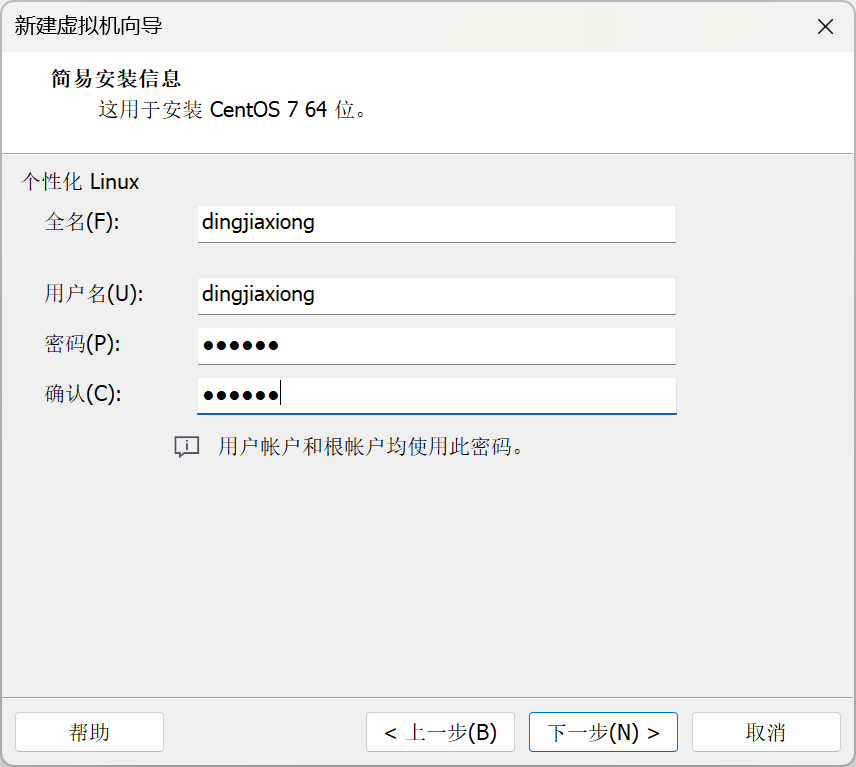Click the 上一步(B) Back button
856x767 pixels.
point(440,732)
